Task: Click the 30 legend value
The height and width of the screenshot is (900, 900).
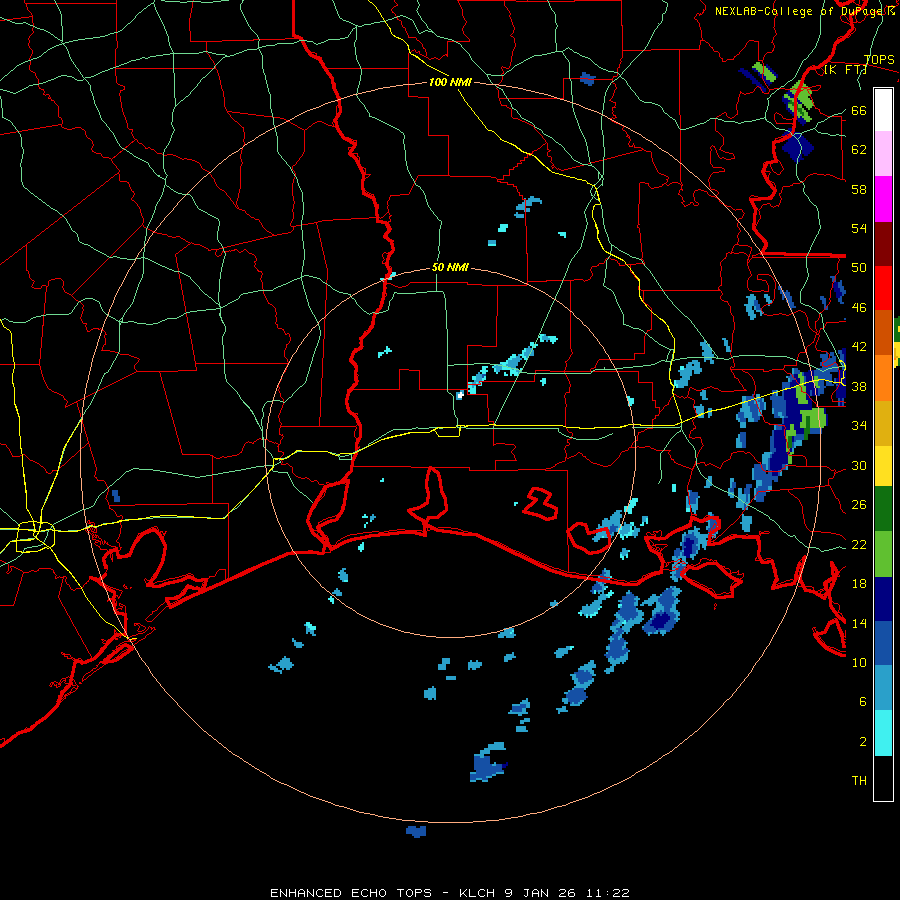Action: pos(859,465)
